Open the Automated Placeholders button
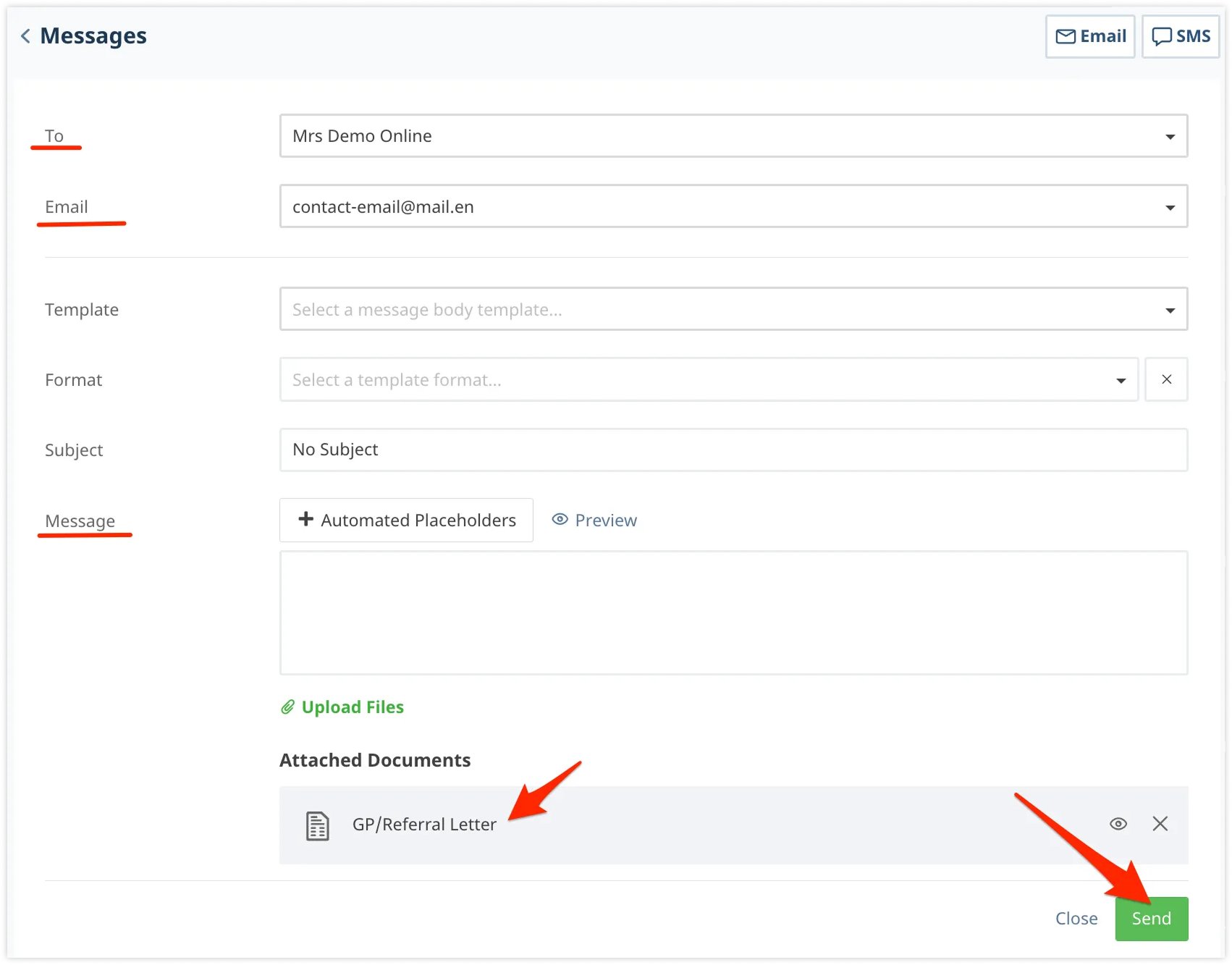Image resolution: width=1232 pixels, height=965 pixels. click(407, 520)
